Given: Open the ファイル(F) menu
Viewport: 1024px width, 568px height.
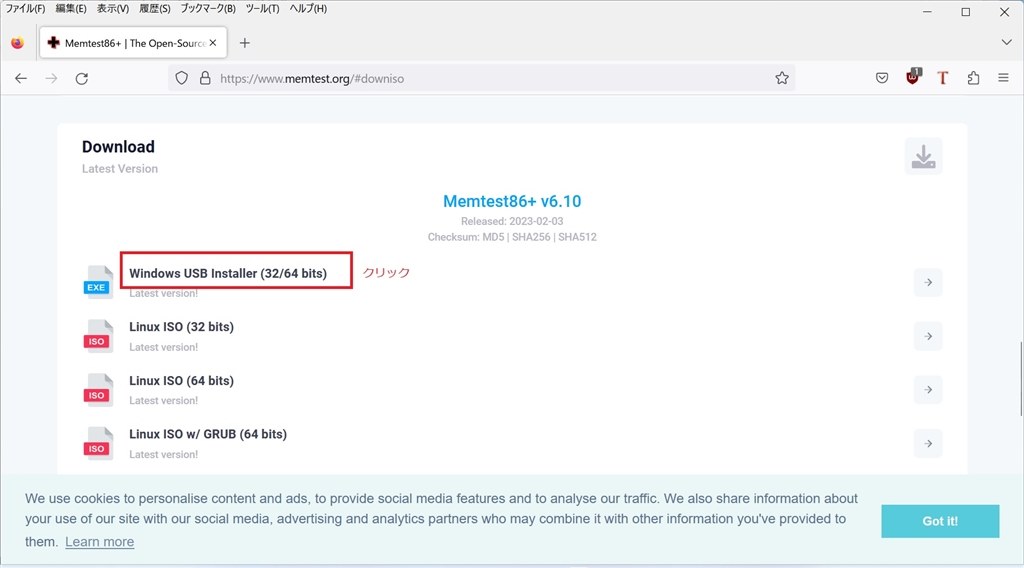Looking at the screenshot, I should (25, 8).
